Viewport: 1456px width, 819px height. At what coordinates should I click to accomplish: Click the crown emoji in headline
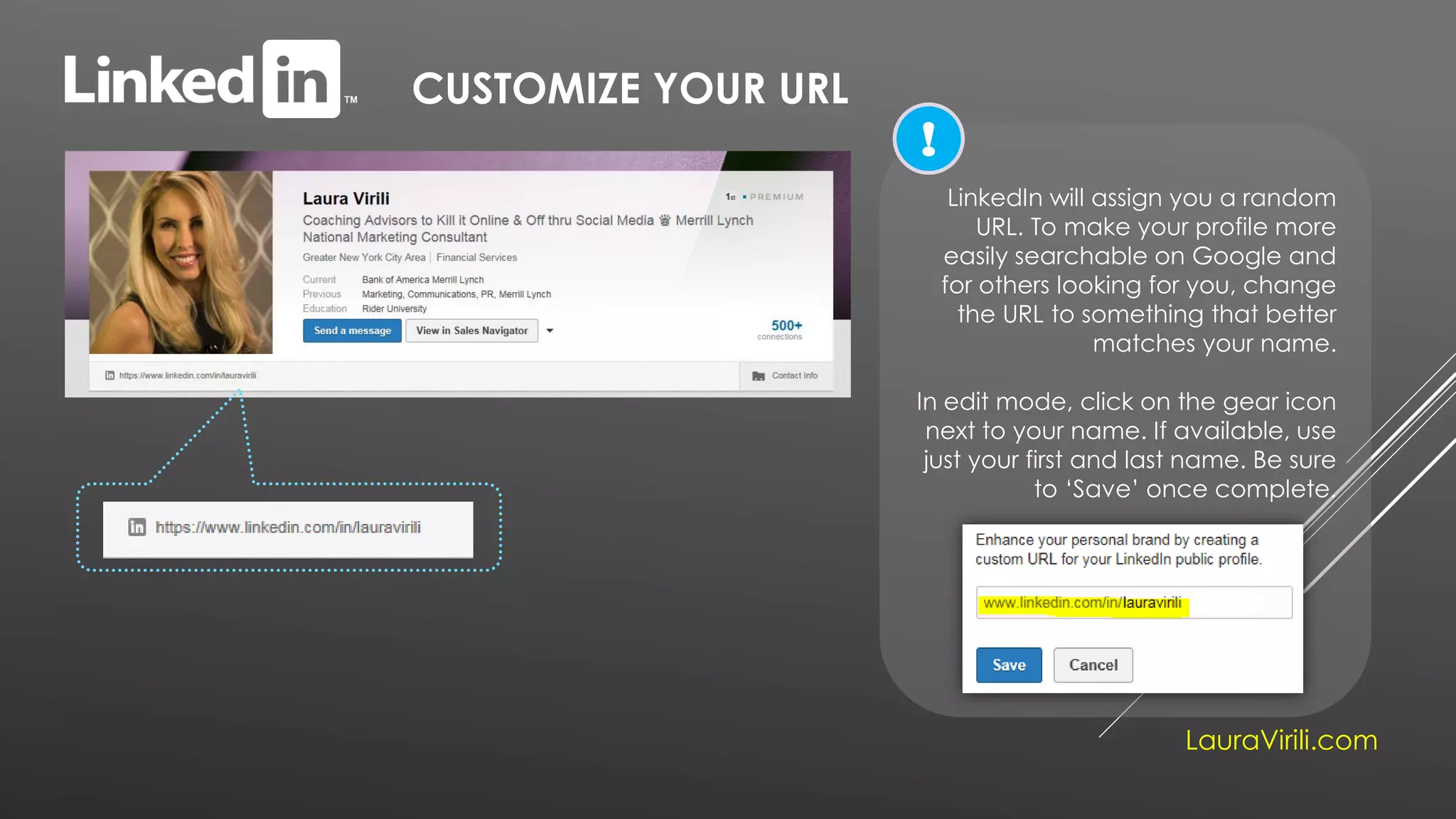tap(665, 220)
